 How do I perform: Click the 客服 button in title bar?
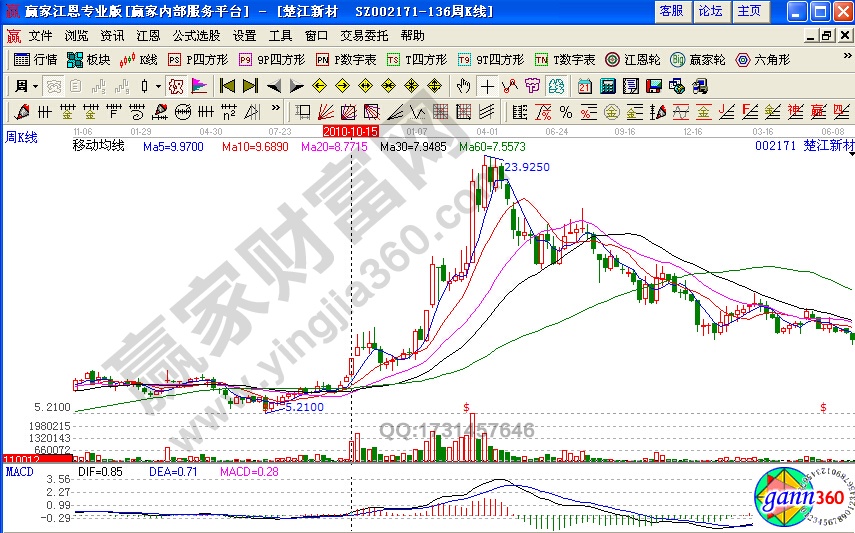(x=672, y=11)
